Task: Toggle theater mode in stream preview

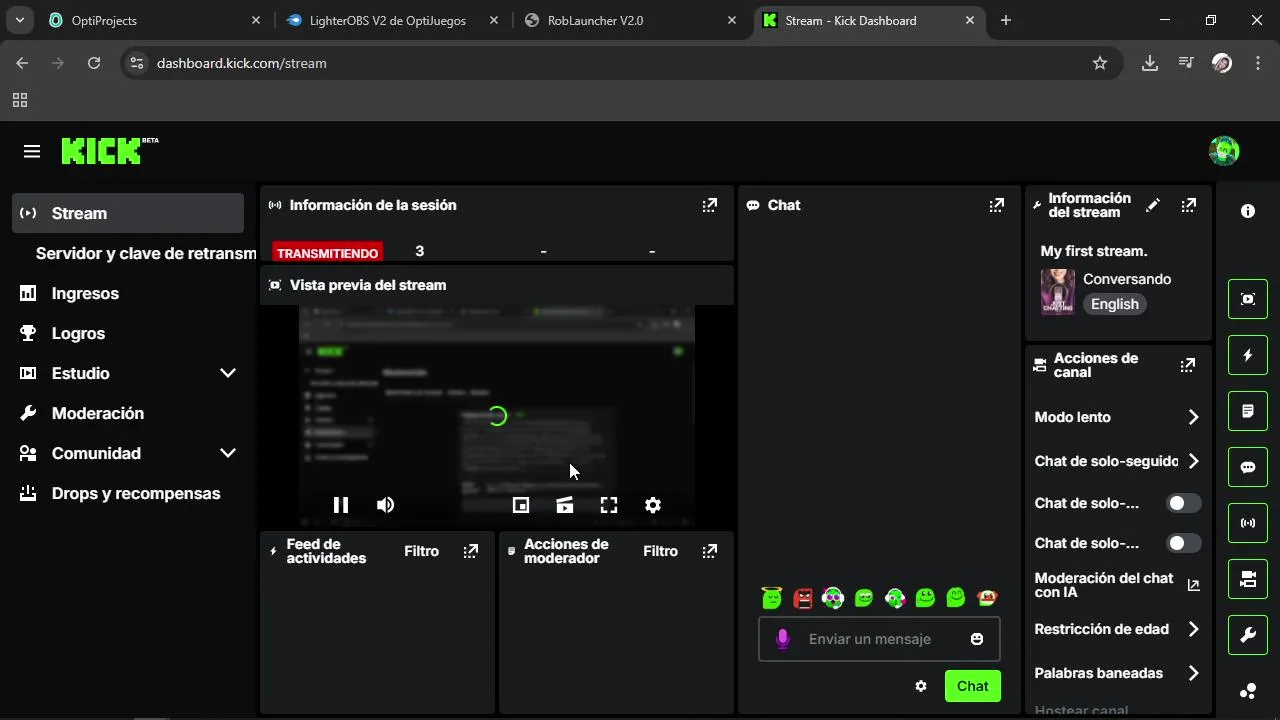Action: [x=565, y=505]
